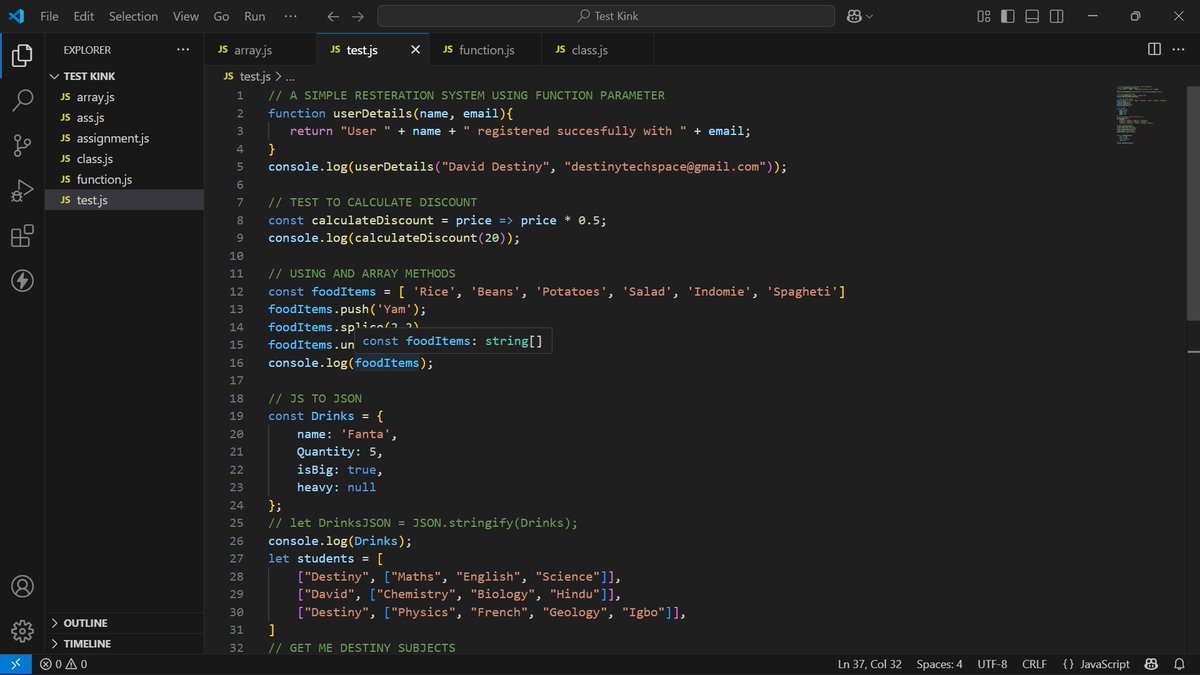Screen dimensions: 1200x675
Task: Click the VS Code logo icon
Action: 16,16
